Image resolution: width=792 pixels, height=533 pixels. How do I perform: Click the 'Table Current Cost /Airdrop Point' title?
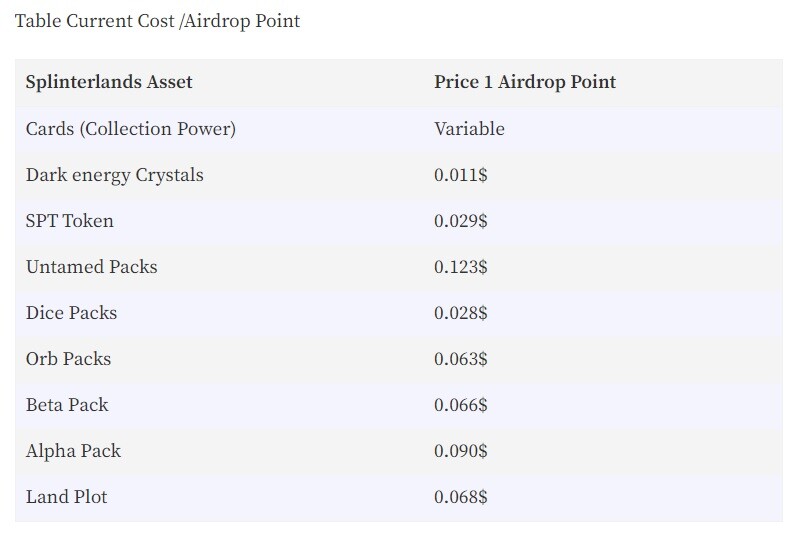pyautogui.click(x=158, y=21)
